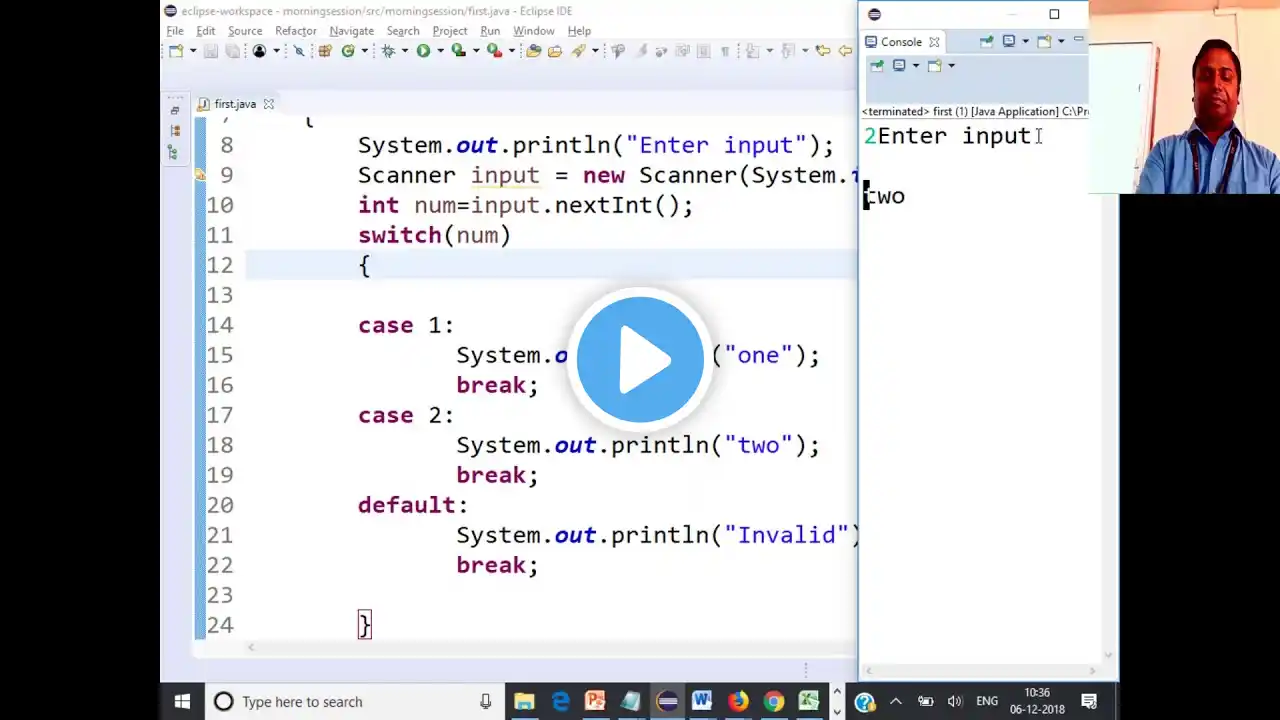Click the Save All toolbar icon

click(x=232, y=51)
